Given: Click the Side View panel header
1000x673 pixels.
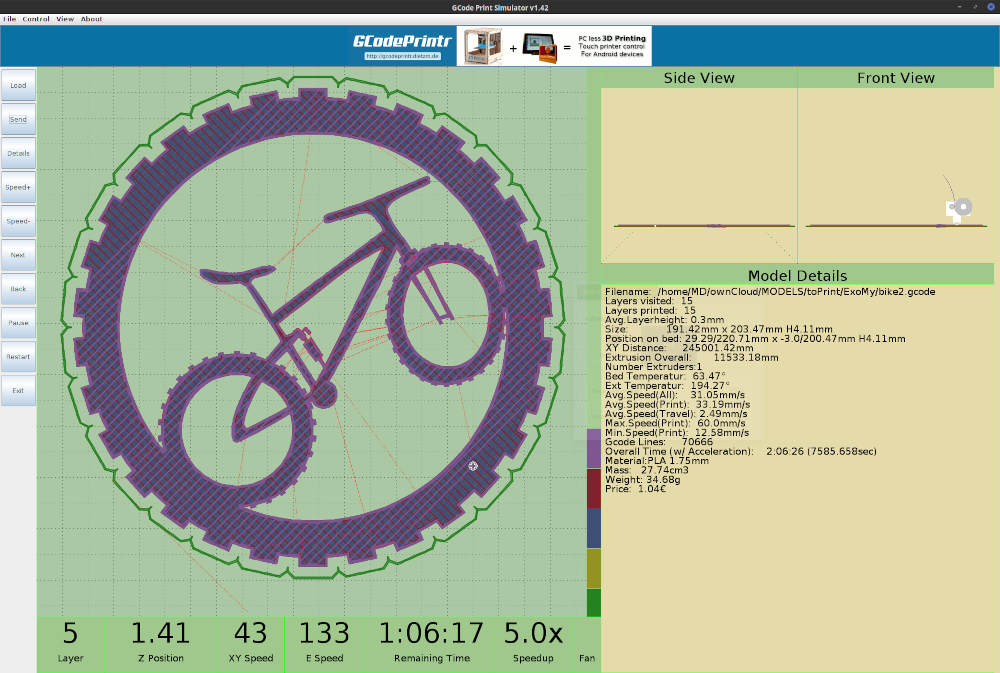Looking at the screenshot, I should click(x=698, y=77).
